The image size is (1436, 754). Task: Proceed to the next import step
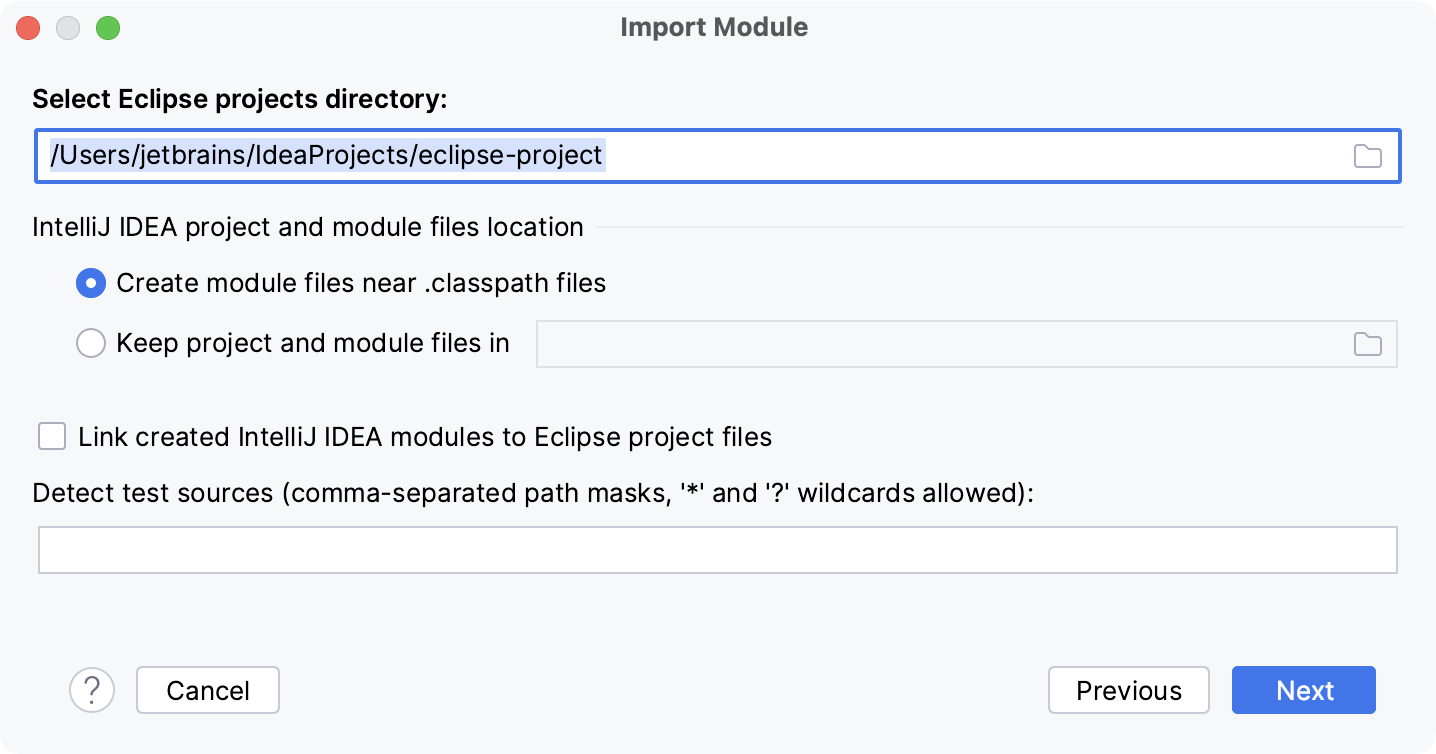pos(1303,690)
